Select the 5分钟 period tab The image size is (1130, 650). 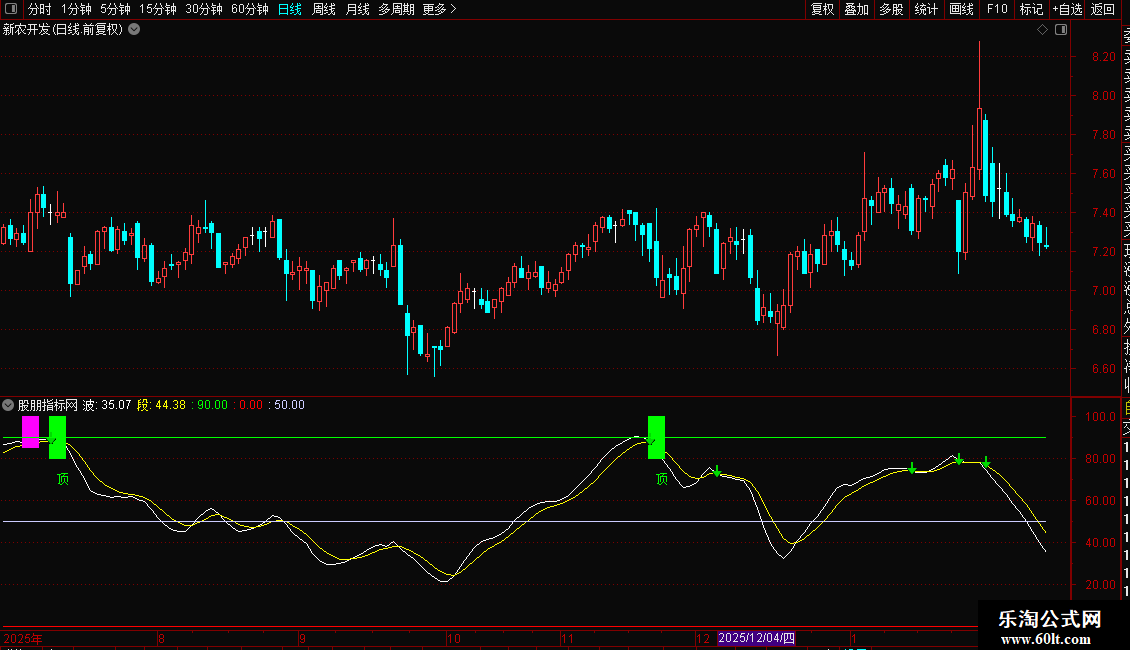pos(115,9)
